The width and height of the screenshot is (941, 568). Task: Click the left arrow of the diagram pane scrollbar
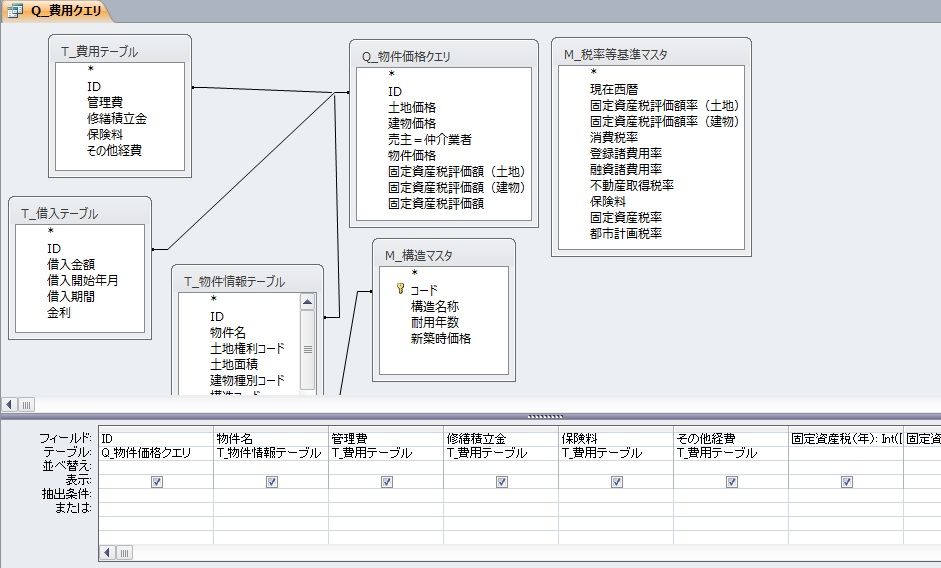point(10,404)
